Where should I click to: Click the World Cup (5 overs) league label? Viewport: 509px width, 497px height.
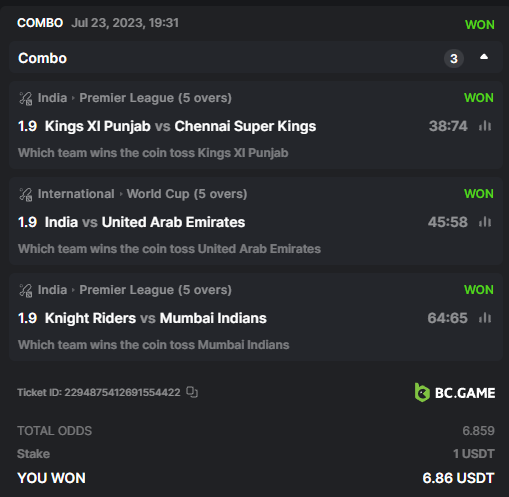click(187, 194)
